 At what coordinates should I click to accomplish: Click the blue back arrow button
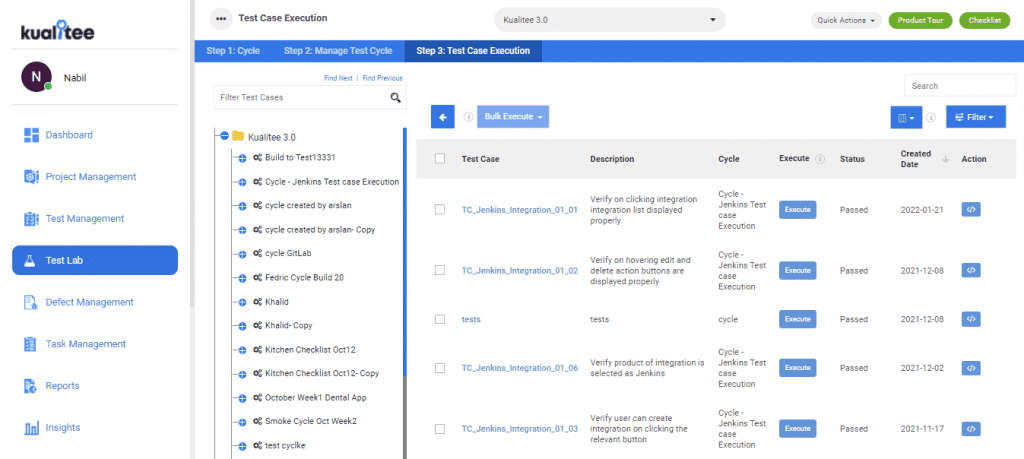coord(443,117)
